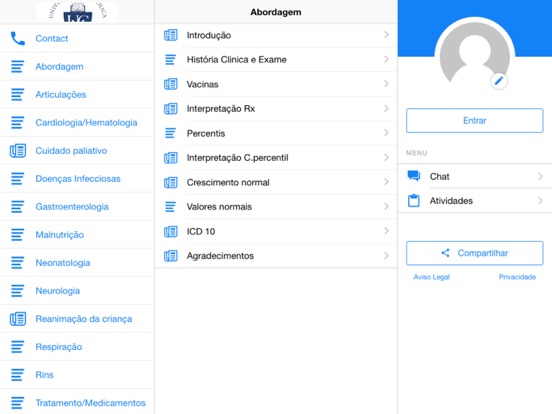Screen dimensions: 552x414
Task: Click the icon beside Agradecimentos
Action: [x=171, y=256]
